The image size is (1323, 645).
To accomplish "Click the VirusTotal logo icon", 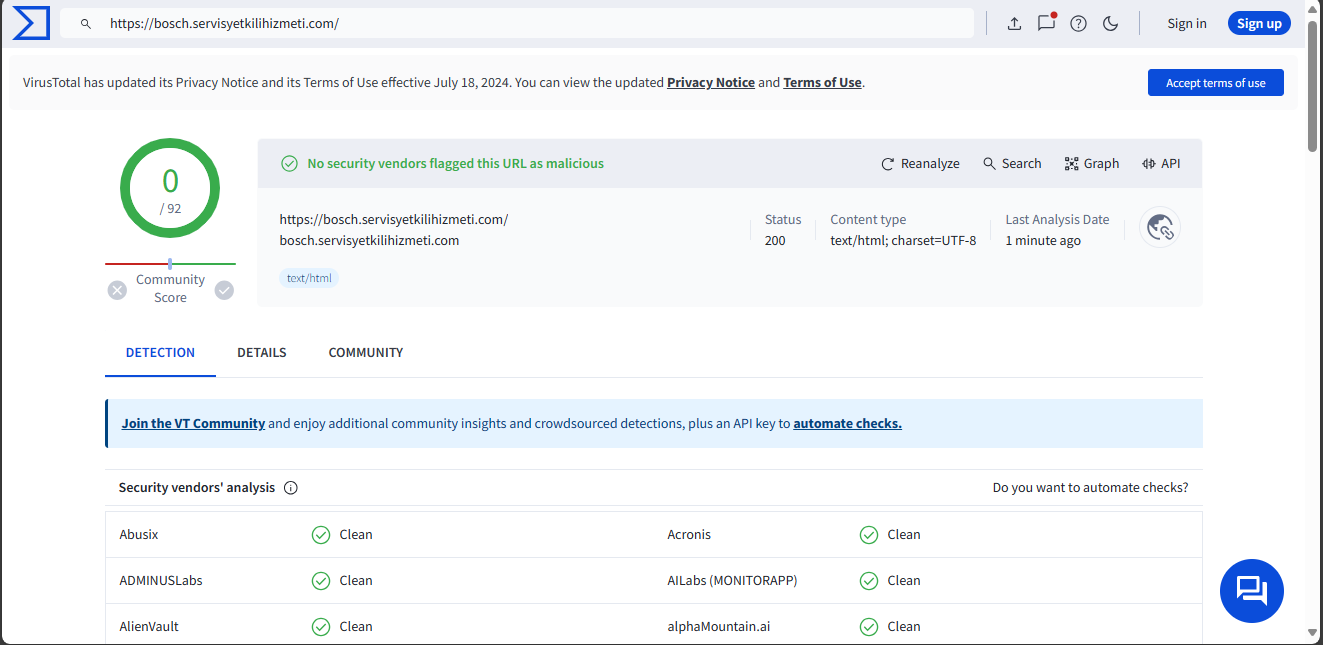I will click(x=31, y=23).
